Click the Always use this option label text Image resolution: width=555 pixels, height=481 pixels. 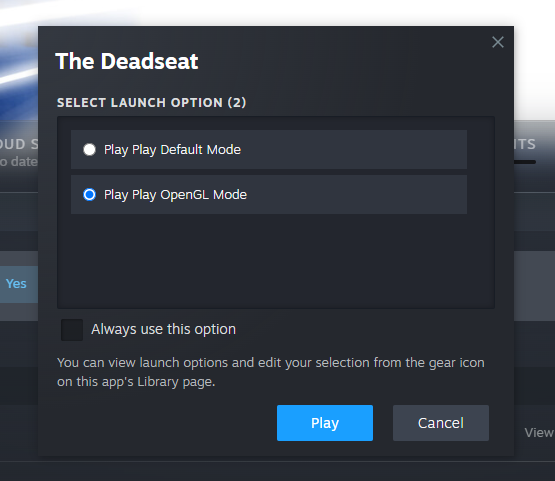[163, 329]
